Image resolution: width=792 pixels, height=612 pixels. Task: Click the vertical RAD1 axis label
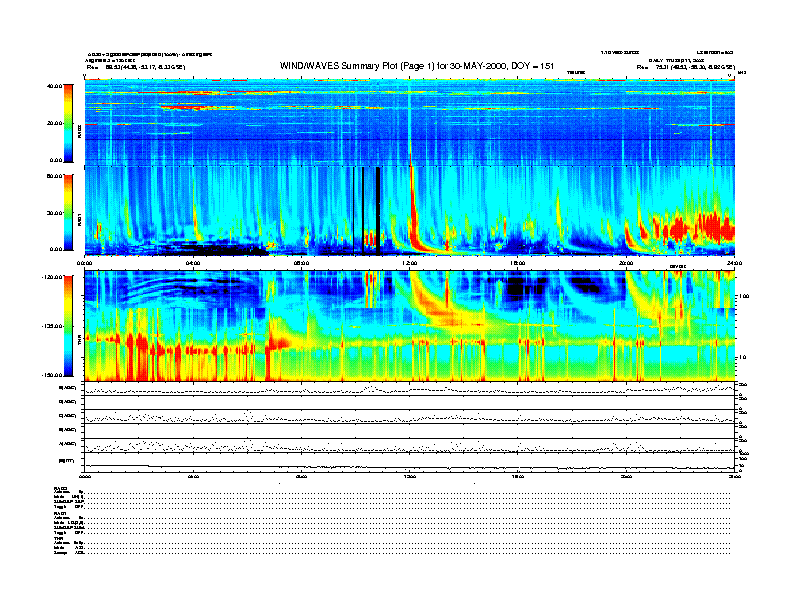point(79,220)
